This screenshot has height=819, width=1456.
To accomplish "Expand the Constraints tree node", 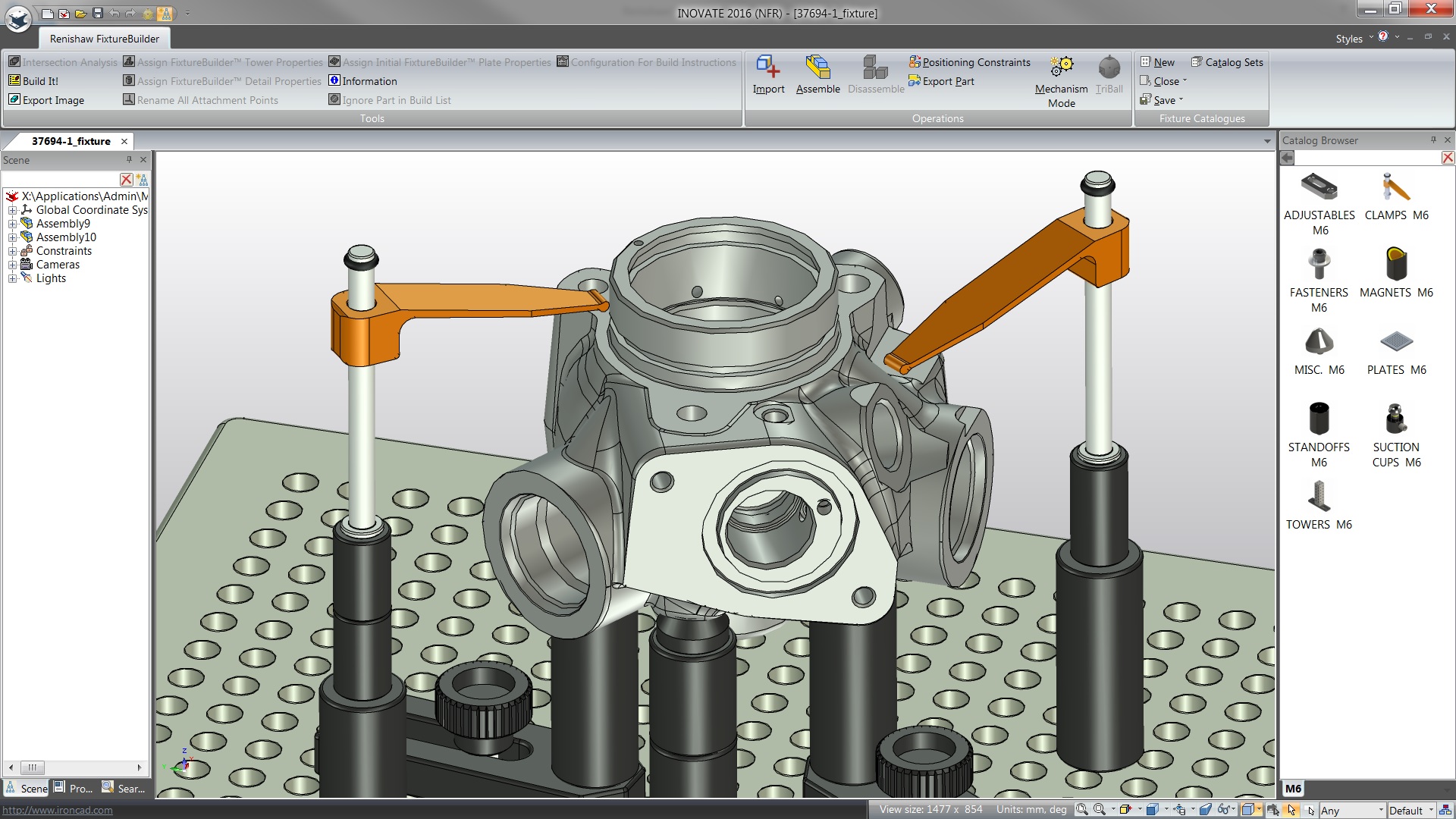I will point(12,251).
